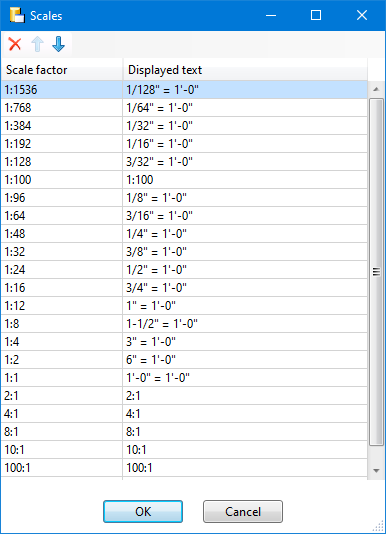Maximize the Scales window

(316, 15)
